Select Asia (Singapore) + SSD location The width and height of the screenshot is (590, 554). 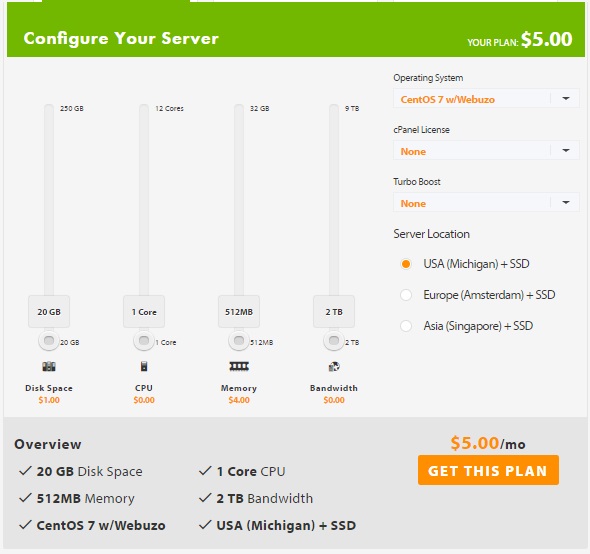point(406,326)
